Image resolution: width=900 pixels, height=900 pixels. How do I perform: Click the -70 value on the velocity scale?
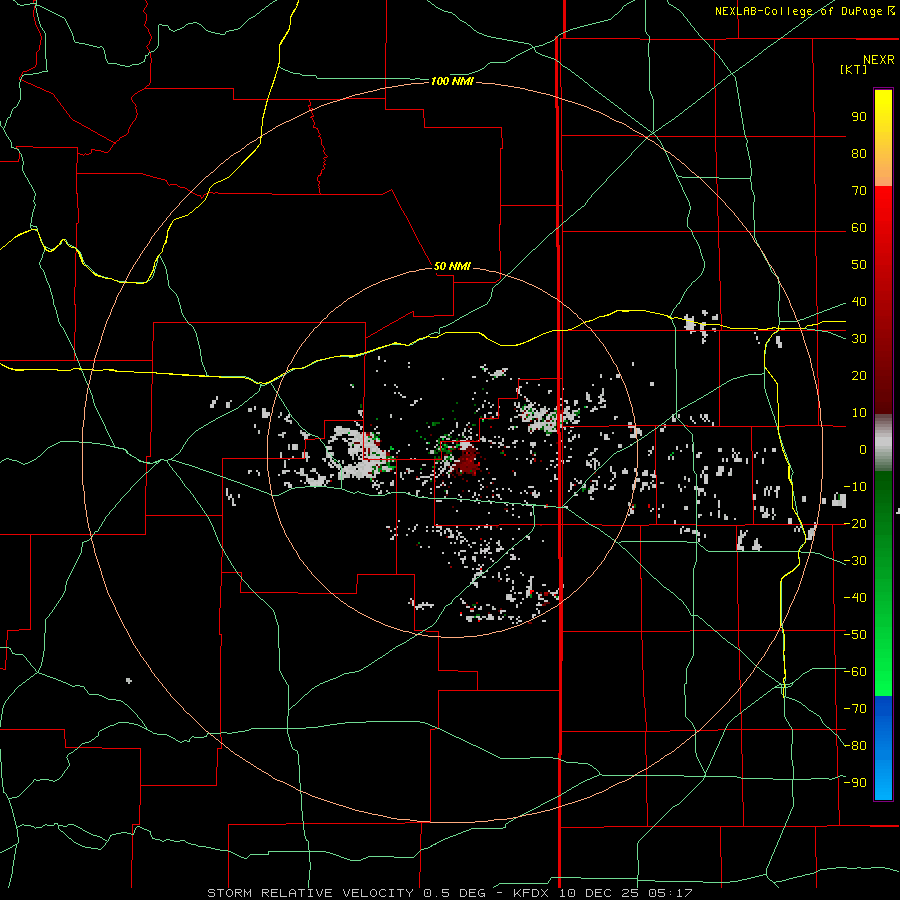tap(855, 709)
